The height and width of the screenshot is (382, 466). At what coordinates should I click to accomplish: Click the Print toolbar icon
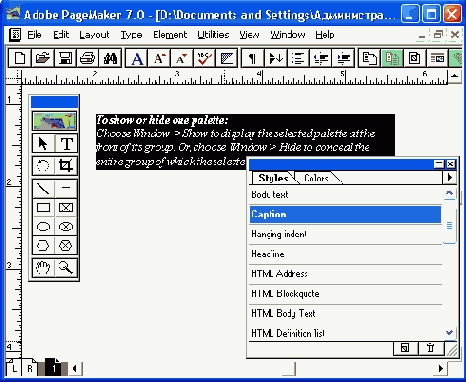tap(88, 58)
